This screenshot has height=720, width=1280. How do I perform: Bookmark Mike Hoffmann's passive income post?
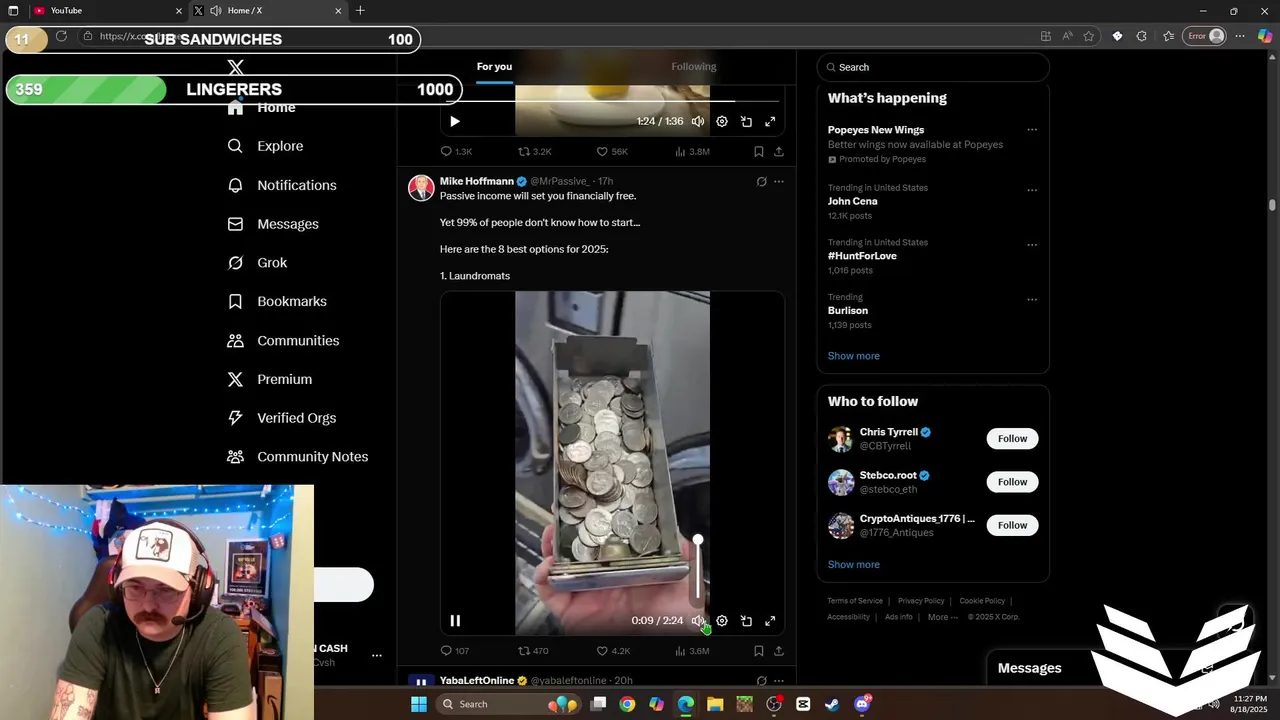pos(759,651)
